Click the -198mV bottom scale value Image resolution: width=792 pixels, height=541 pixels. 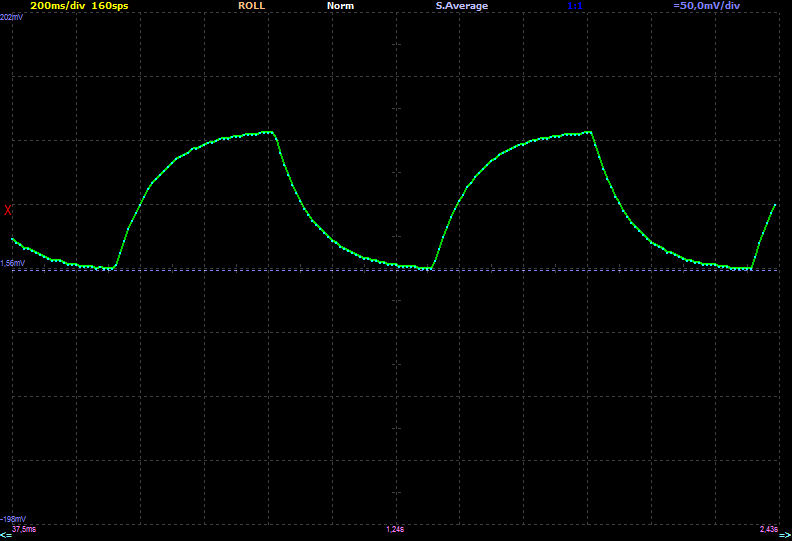pos(13,519)
